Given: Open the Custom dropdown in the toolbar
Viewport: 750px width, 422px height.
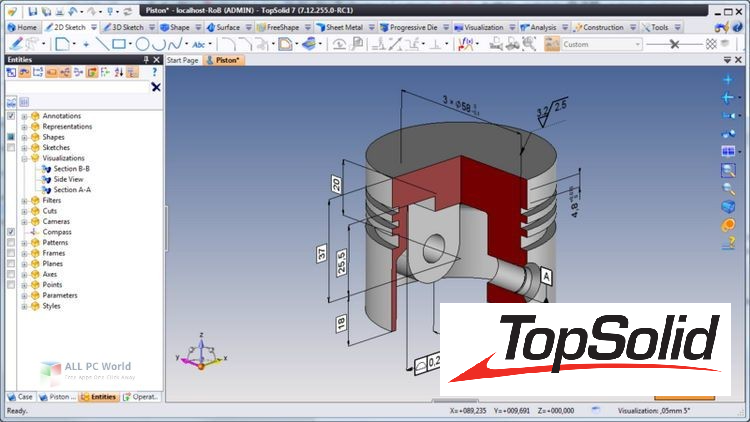Looking at the screenshot, I should coord(601,44).
